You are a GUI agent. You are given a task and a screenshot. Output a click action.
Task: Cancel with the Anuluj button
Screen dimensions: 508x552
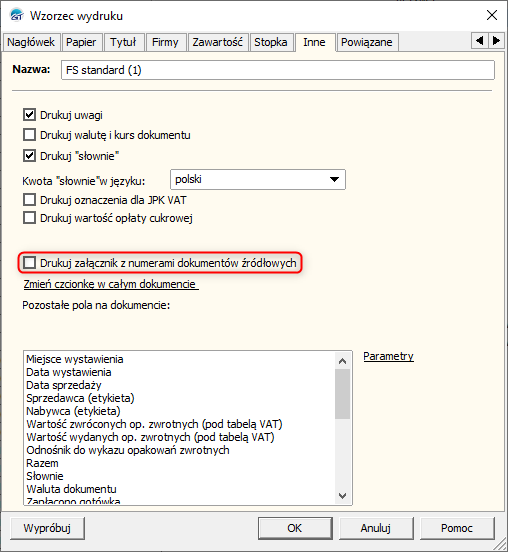[376, 528]
